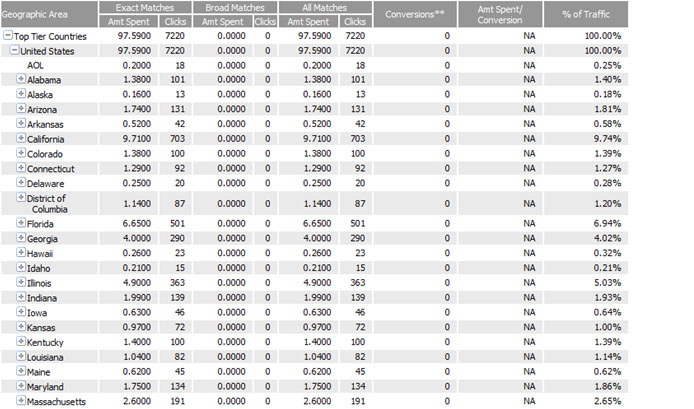Collapse the Top Tier Countries row
This screenshot has width=694, height=409.
coord(8,35)
